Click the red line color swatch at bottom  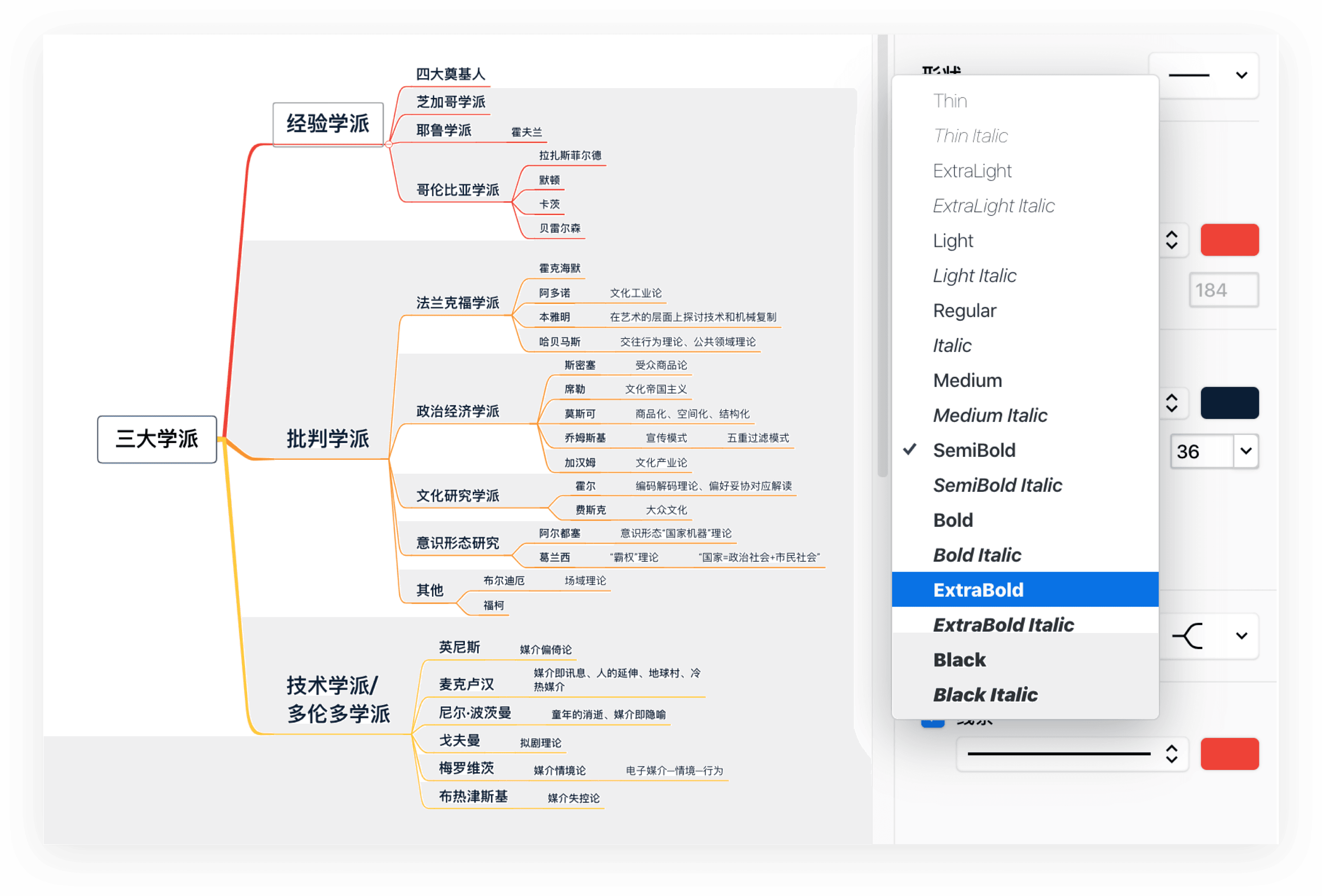1230,754
